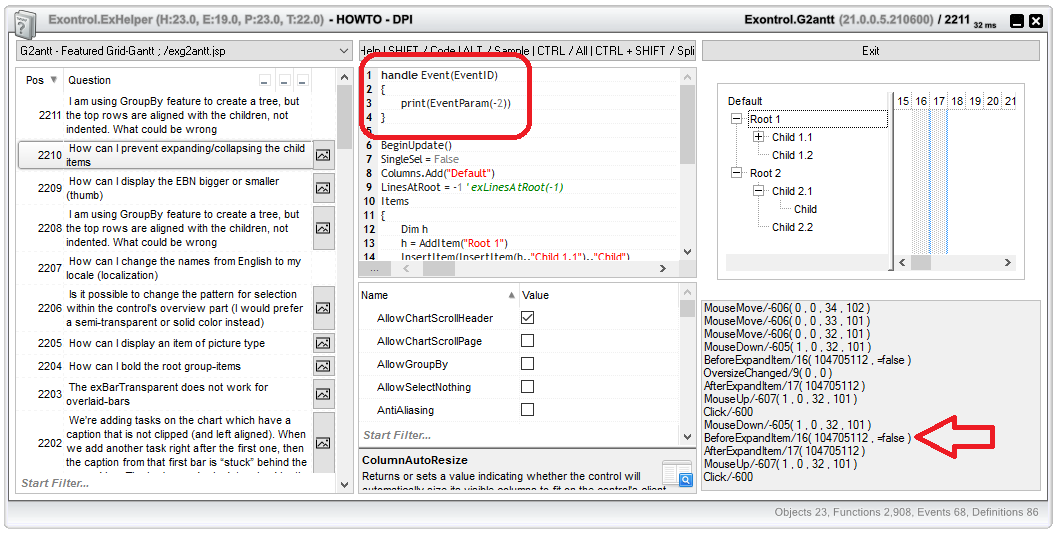Viewport: 1056px width, 533px height.
Task: Click the chart's horizontal scrollbar thumb
Action: click(x=920, y=263)
